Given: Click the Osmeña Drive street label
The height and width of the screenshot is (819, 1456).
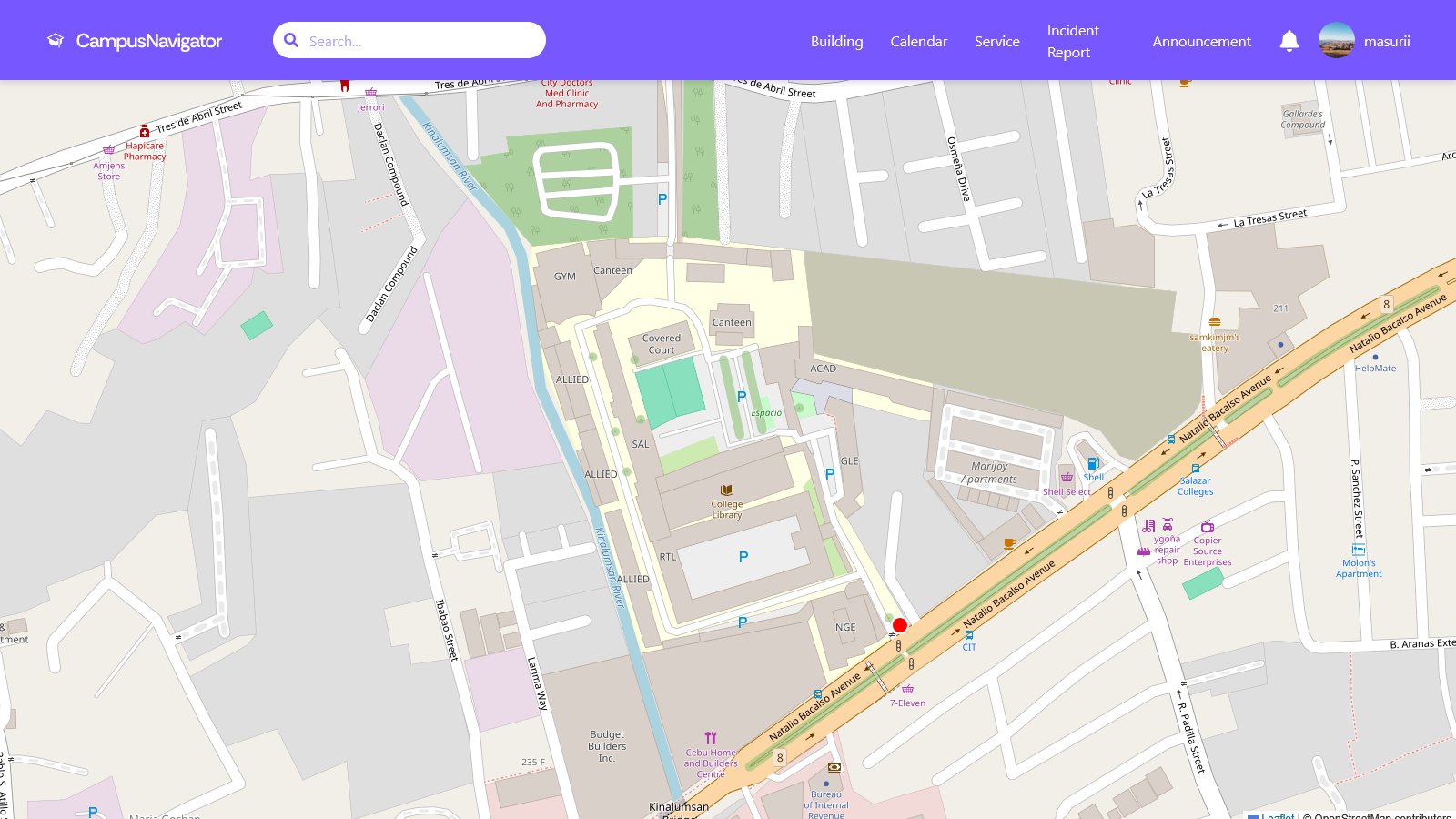Looking at the screenshot, I should tap(958, 168).
